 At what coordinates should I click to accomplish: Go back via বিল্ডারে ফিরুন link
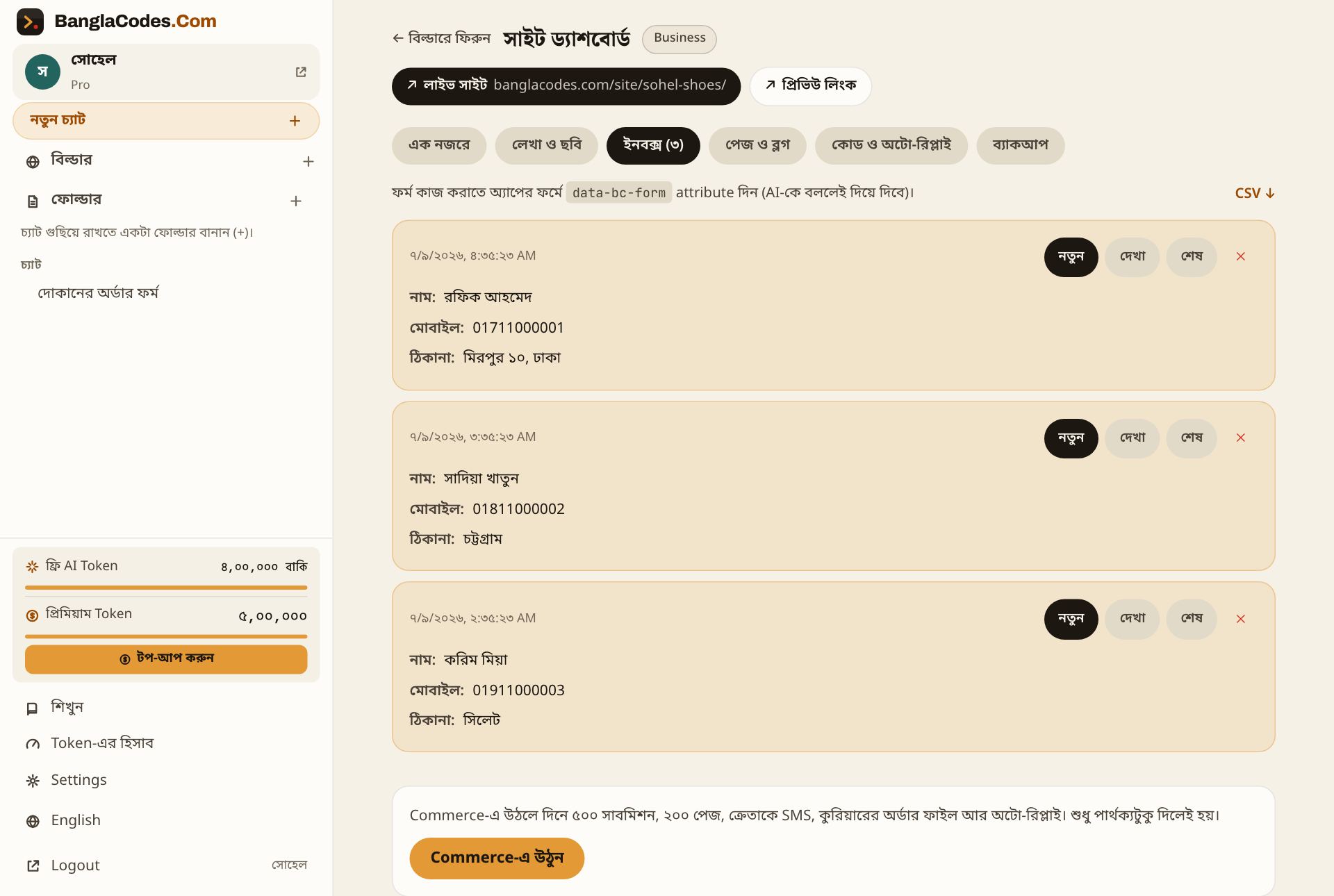click(441, 38)
